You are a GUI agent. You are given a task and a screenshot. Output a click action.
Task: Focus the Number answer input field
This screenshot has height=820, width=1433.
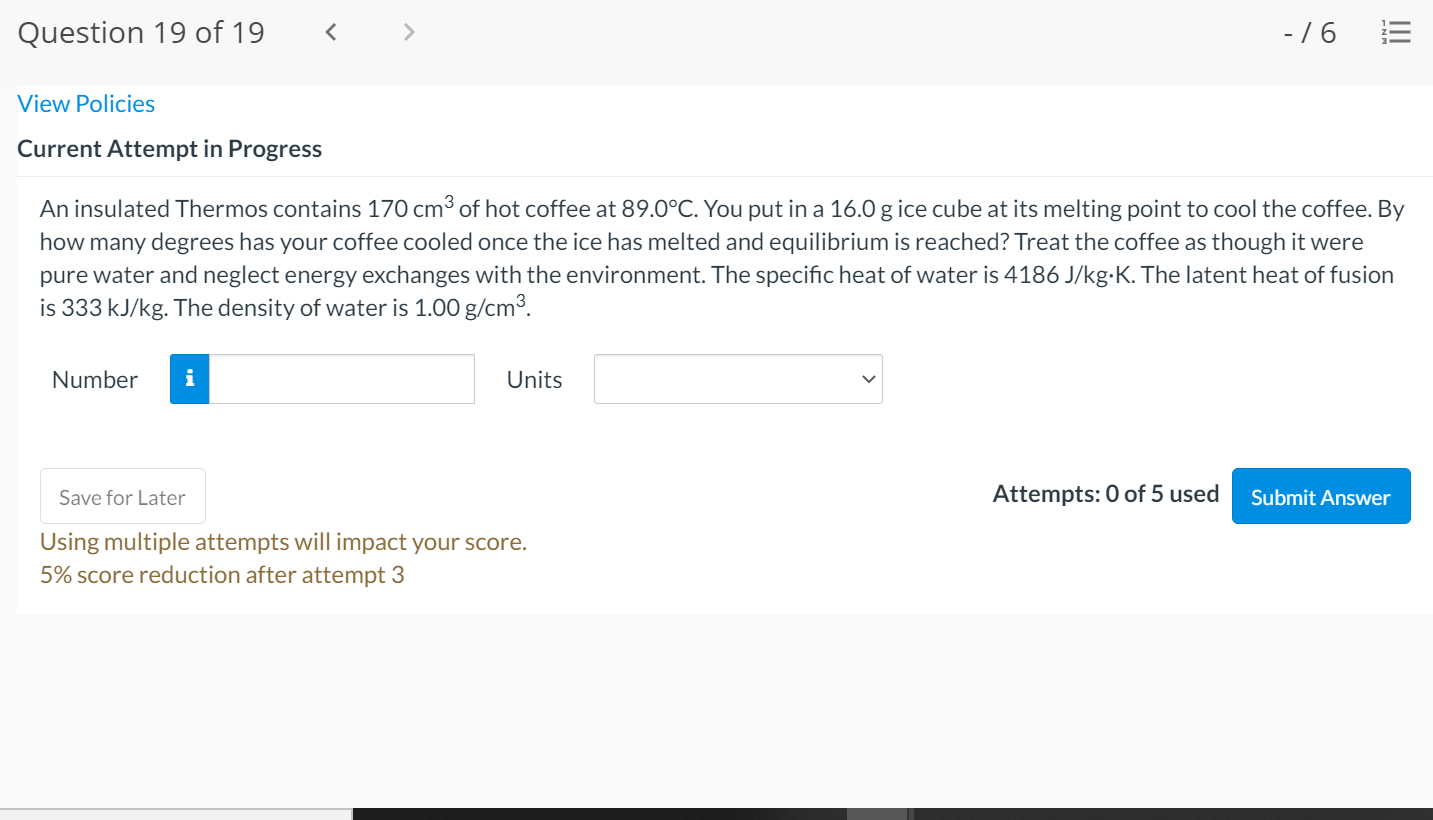(341, 379)
